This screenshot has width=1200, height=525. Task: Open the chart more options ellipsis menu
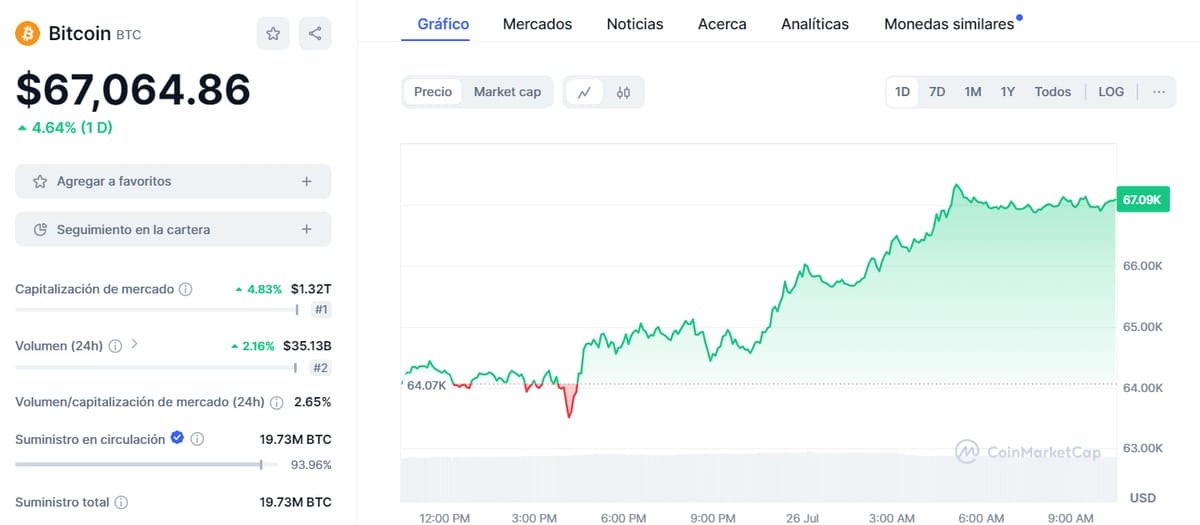pos(1159,92)
